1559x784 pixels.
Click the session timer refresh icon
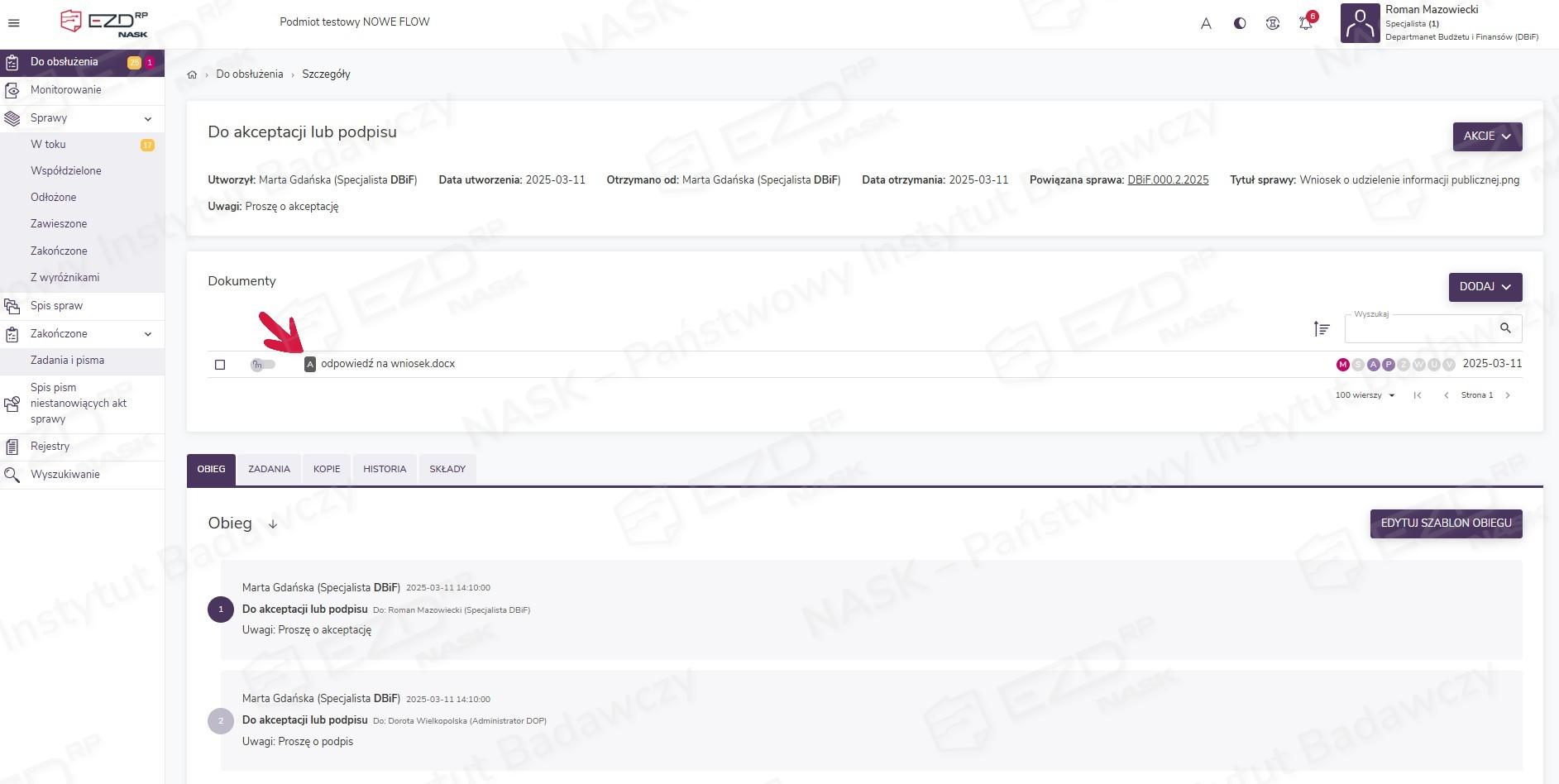1272,23
